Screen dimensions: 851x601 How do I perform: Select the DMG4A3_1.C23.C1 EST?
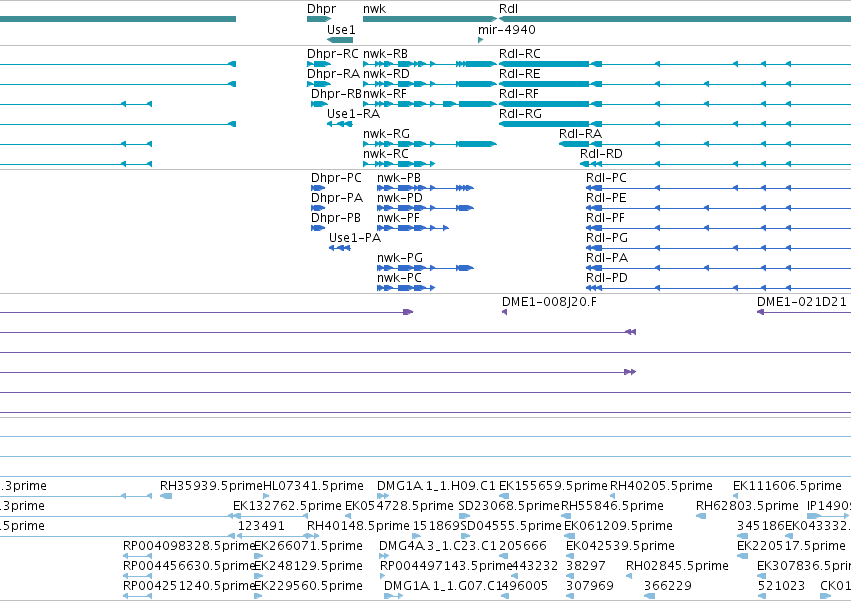pos(384,556)
